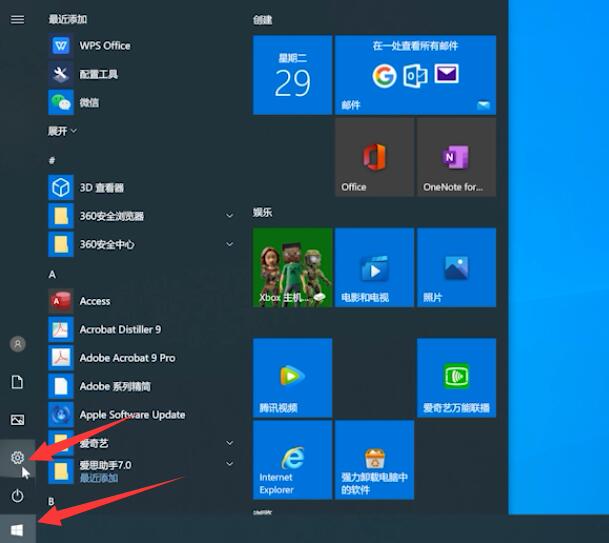
Task: Open the calendar tile showing 29
Action: pyautogui.click(x=292, y=75)
